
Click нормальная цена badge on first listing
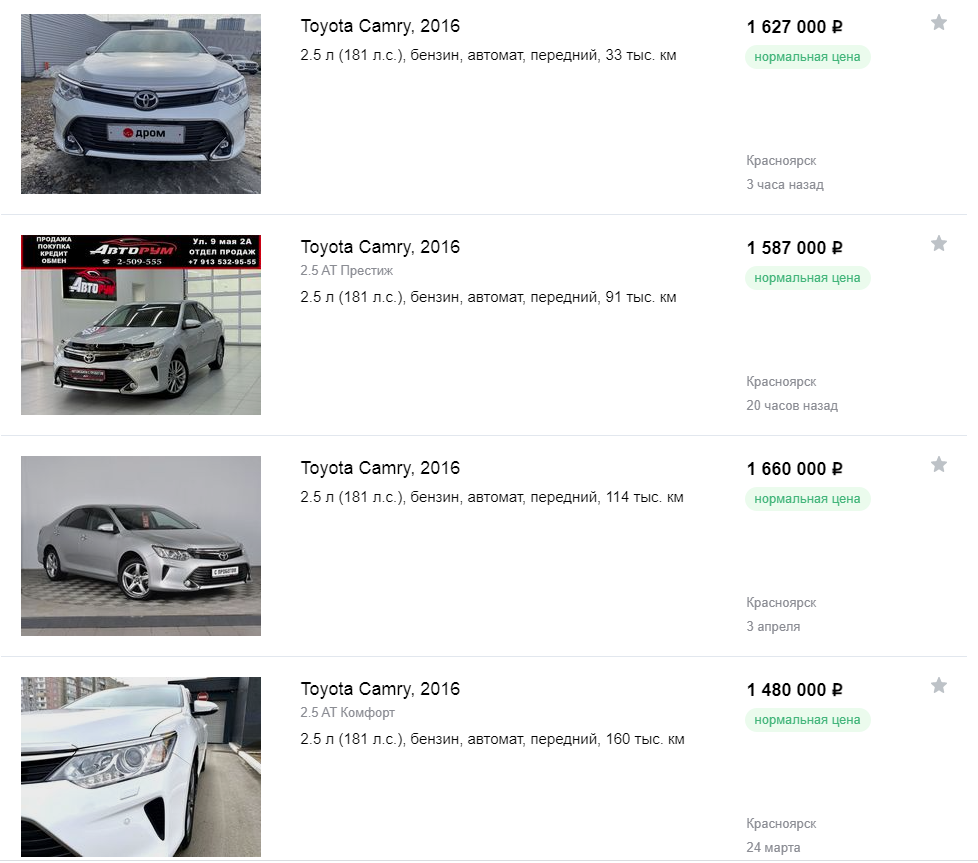(807, 57)
